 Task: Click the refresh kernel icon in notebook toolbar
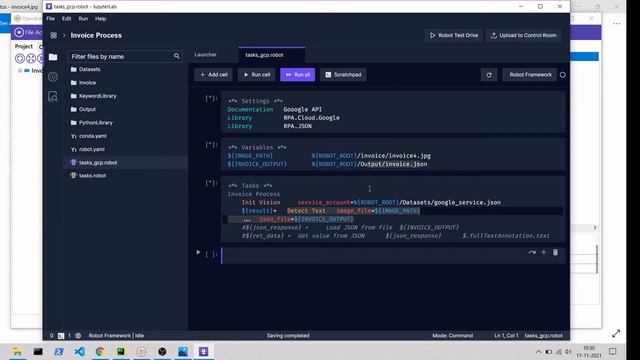(x=489, y=75)
